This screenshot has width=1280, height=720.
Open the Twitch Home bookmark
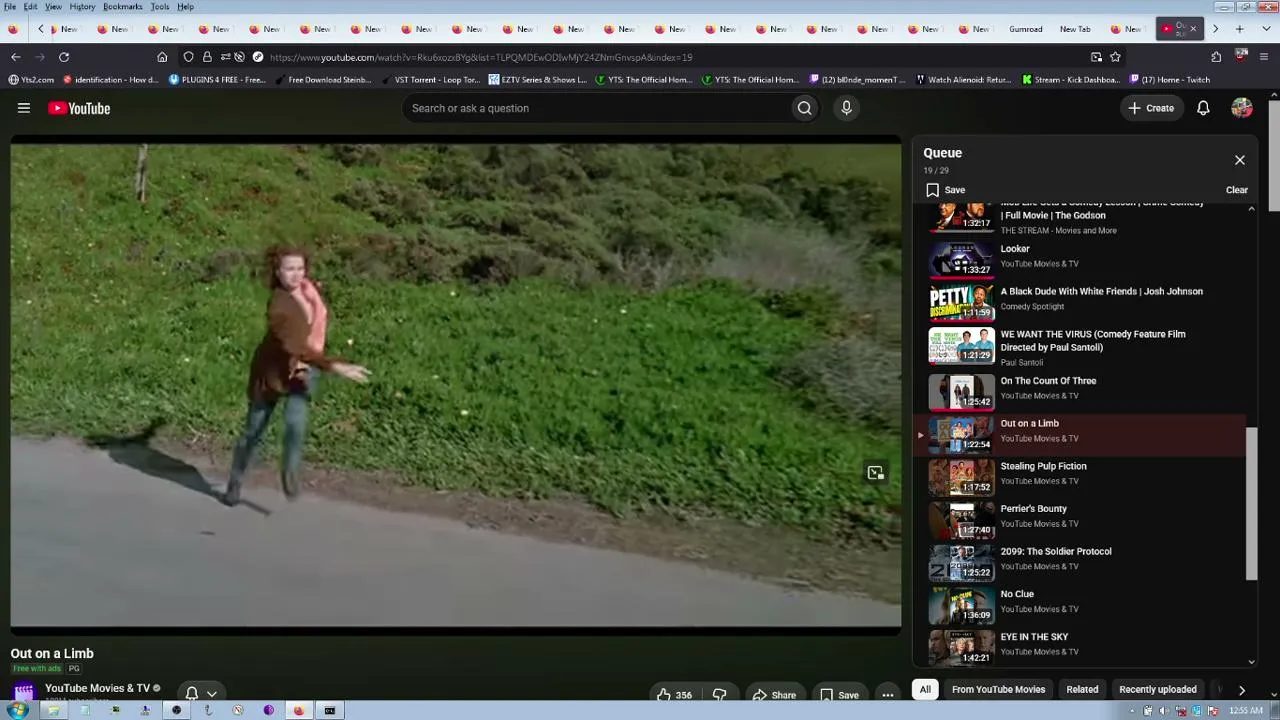(x=1169, y=80)
